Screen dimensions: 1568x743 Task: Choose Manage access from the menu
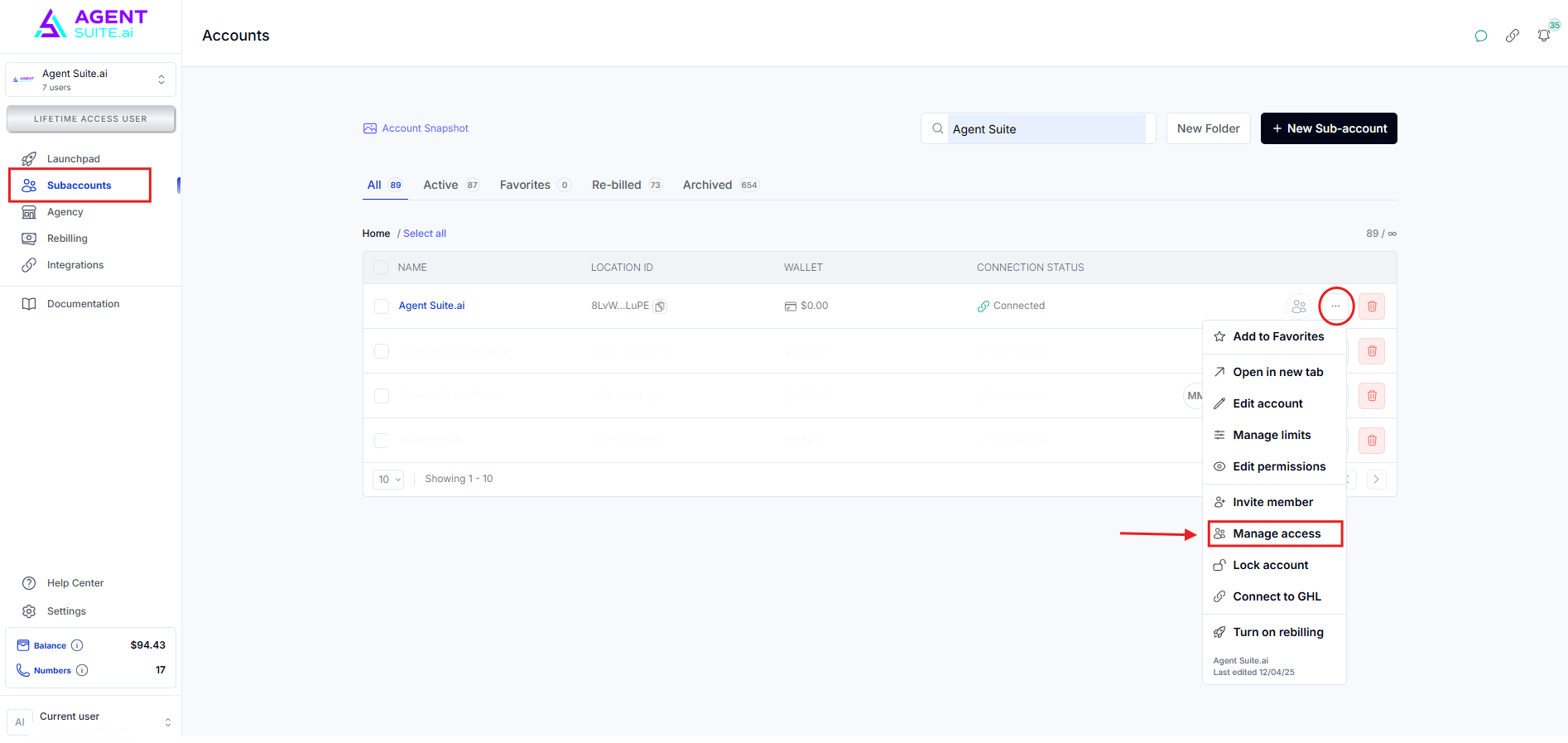1275,533
